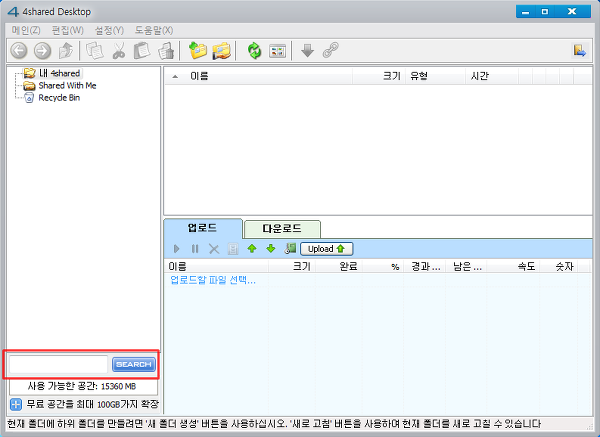This screenshot has width=600, height=437.
Task: Click the Download arrow toolbar icon
Action: click(307, 51)
